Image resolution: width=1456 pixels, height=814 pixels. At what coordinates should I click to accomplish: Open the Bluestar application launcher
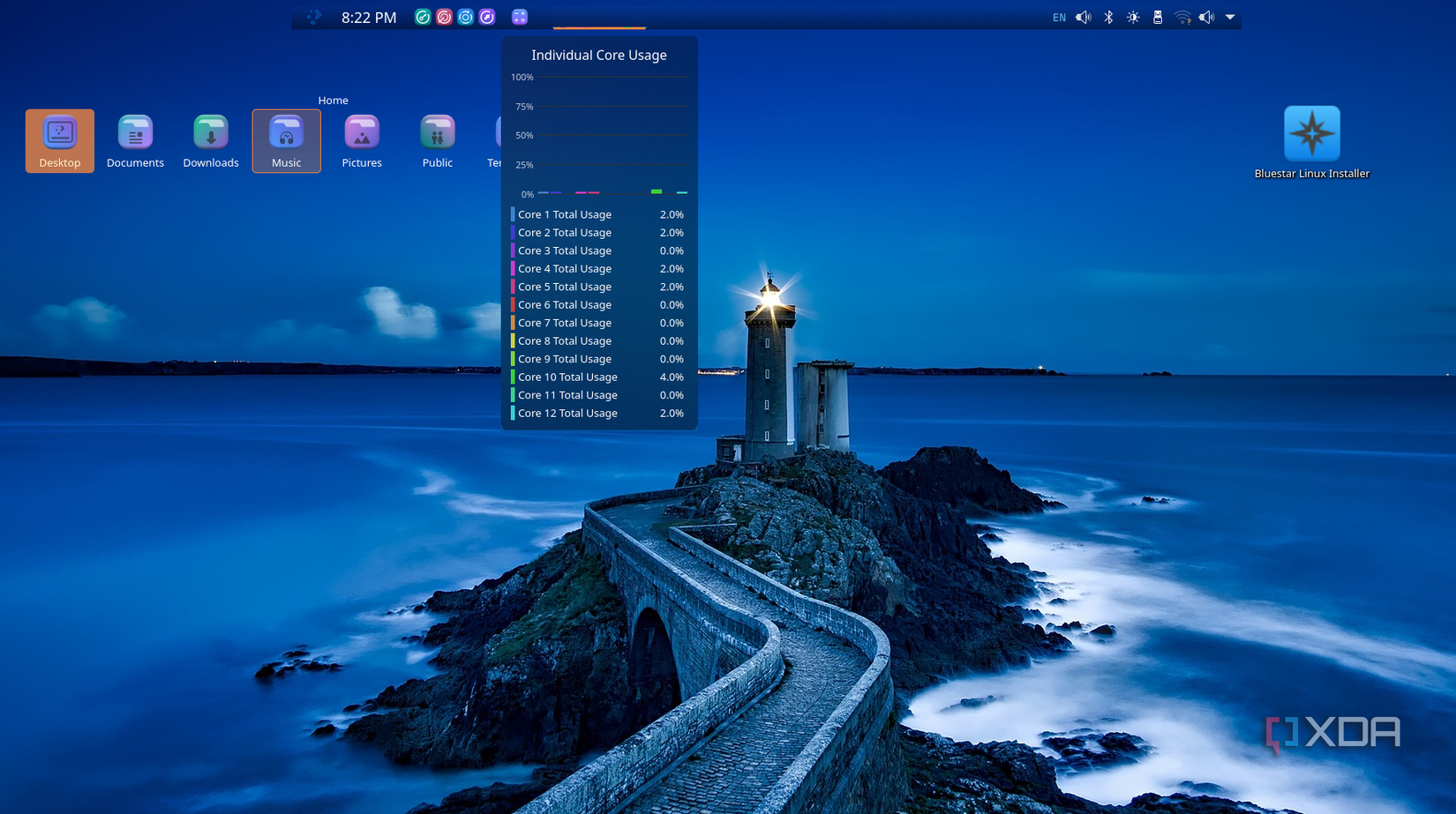[313, 17]
